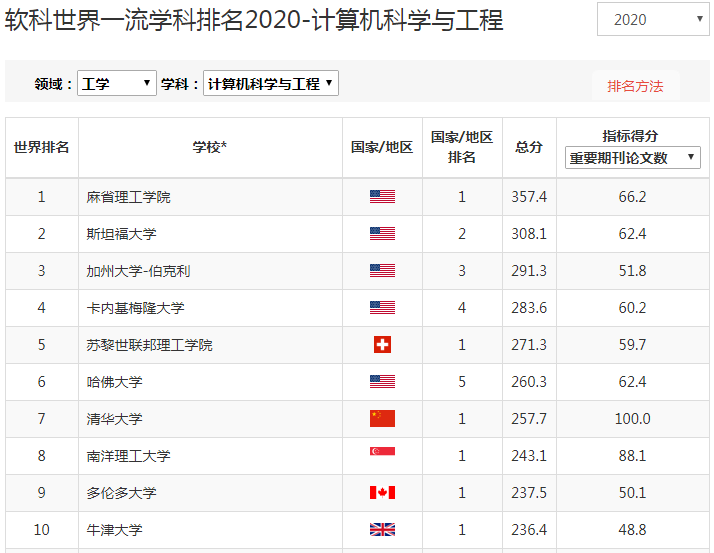
Task: Open the 哈佛大学 school link
Action: [x=114, y=382]
